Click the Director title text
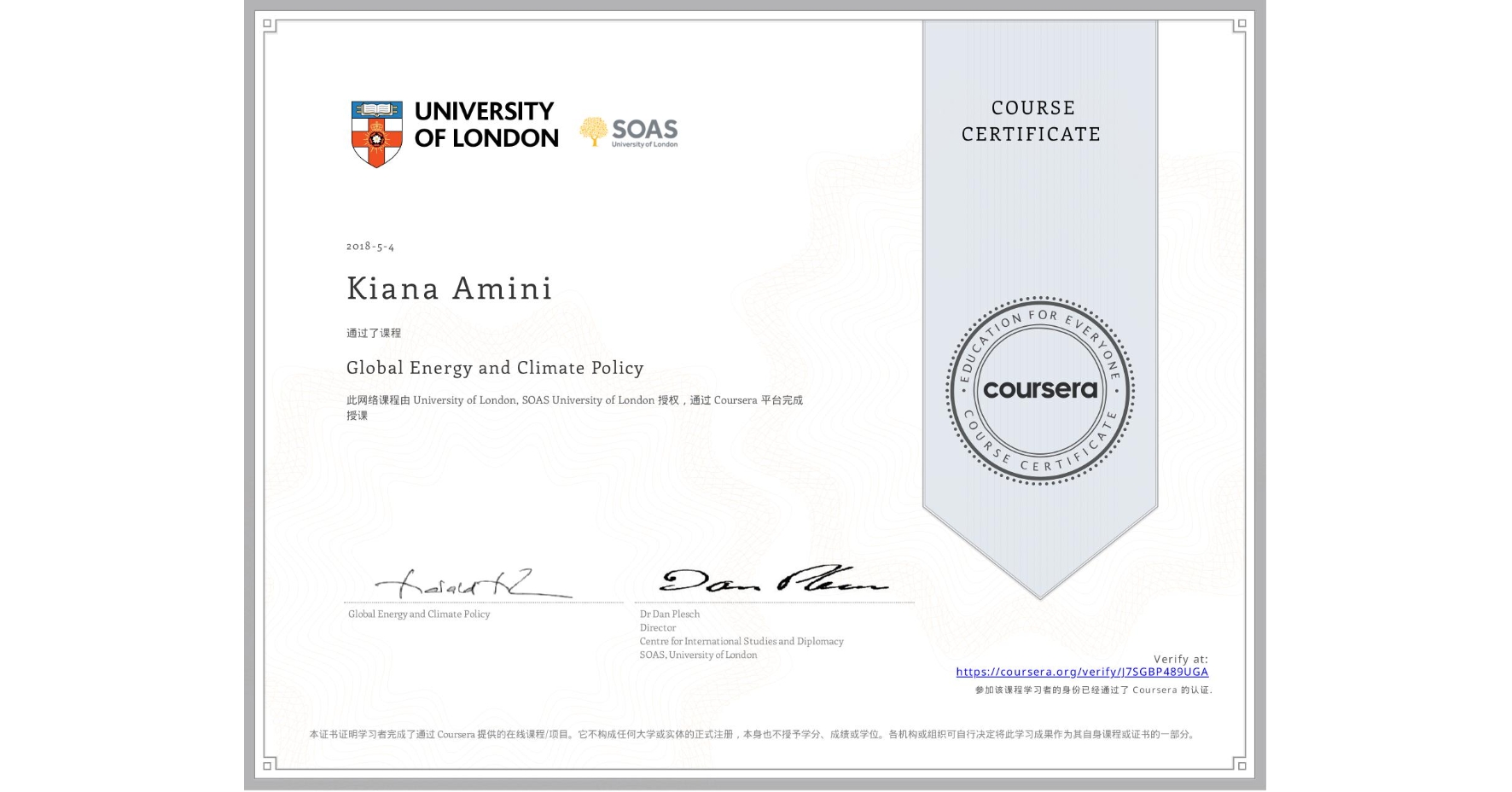This screenshot has width=1512, height=792. [x=658, y=627]
